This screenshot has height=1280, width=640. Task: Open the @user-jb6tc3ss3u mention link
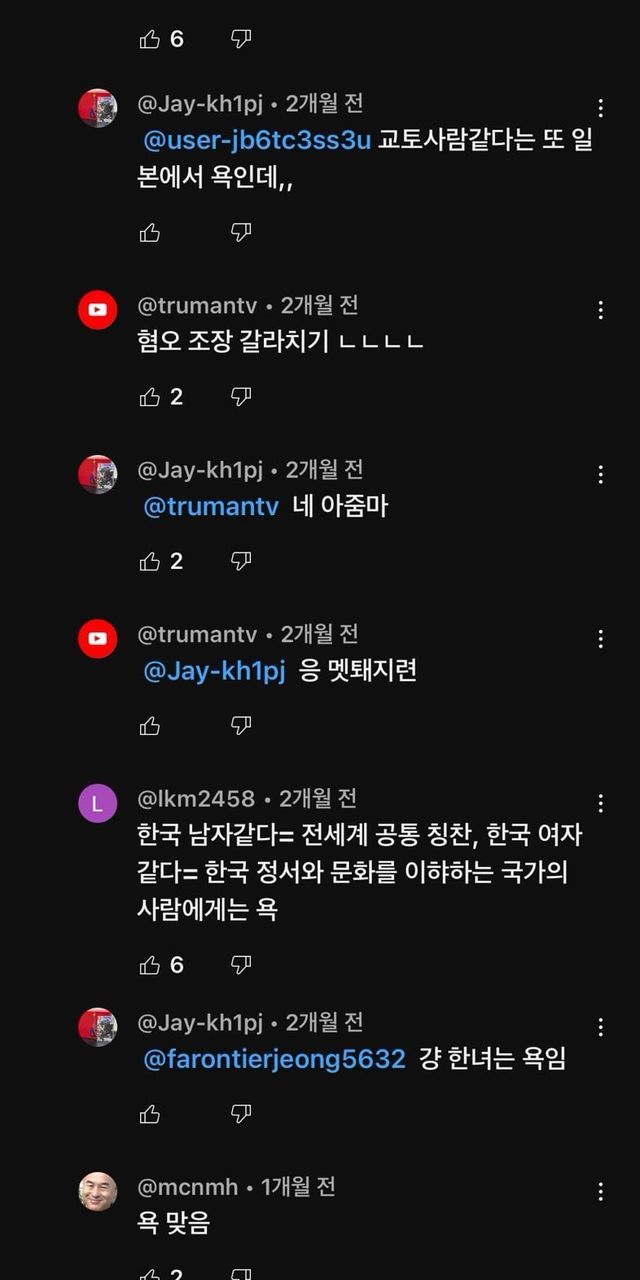pos(257,141)
